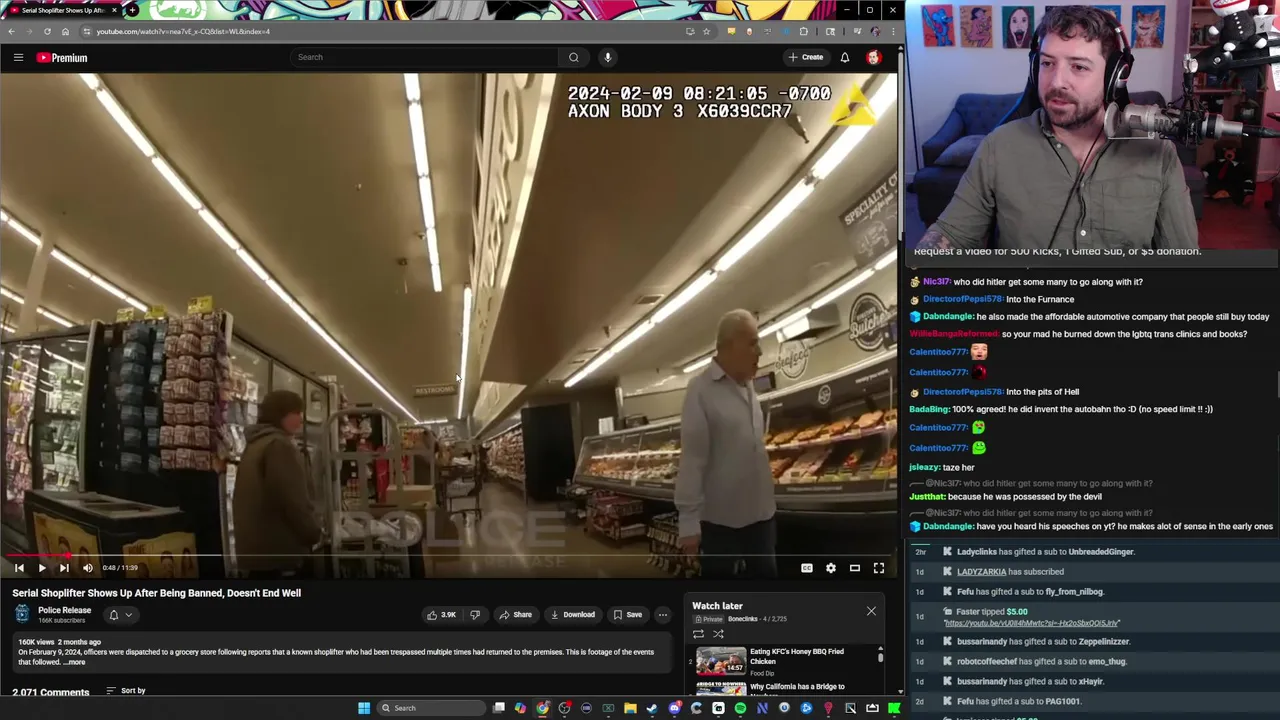Open the YouTube hamburger guide menu
1280x720 pixels.
tap(18, 57)
